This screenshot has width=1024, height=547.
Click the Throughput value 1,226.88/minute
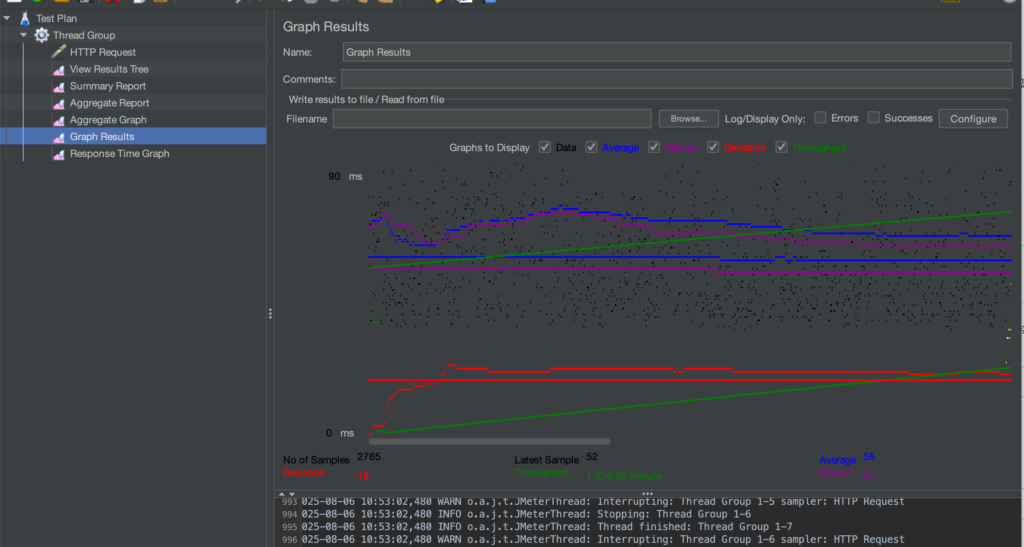point(624,476)
